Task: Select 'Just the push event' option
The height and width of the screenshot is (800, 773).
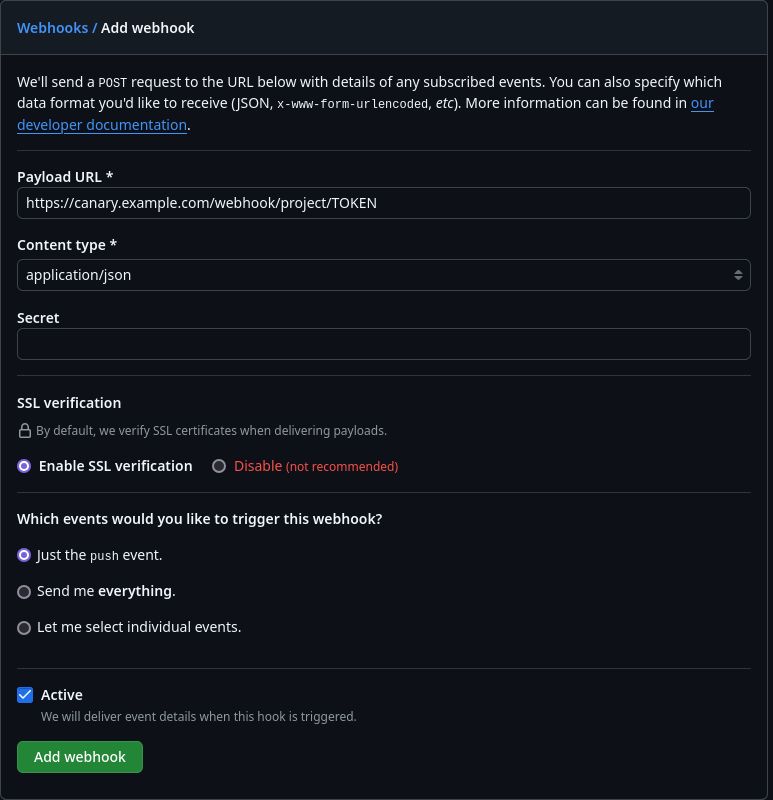Action: (x=24, y=555)
